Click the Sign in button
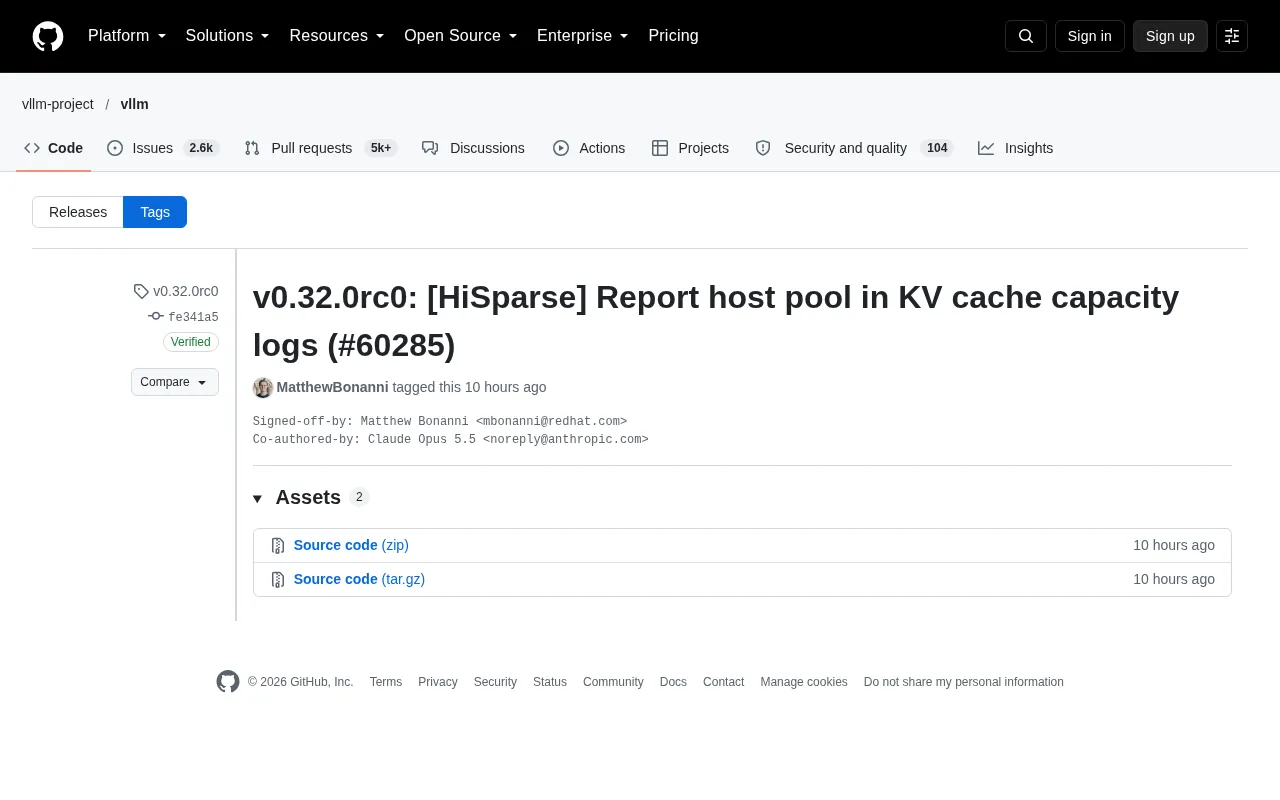This screenshot has height=800, width=1280. pyautogui.click(x=1090, y=36)
